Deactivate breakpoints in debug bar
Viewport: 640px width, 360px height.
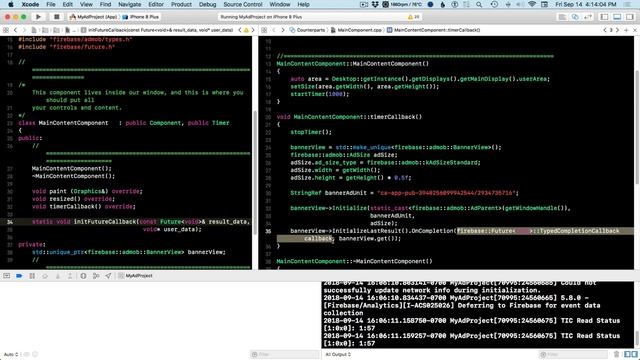(x=19, y=276)
